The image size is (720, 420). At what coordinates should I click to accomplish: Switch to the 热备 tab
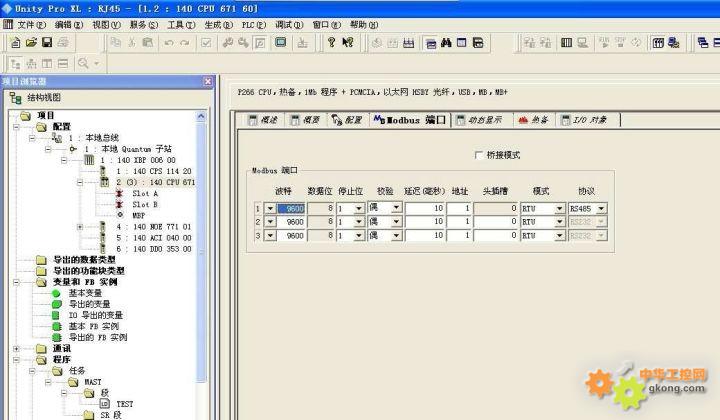(x=534, y=120)
